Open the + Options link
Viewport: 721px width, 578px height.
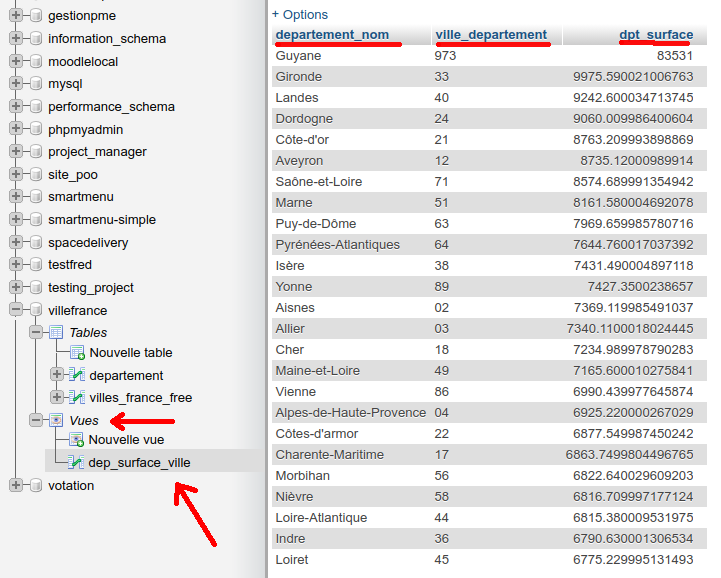click(300, 15)
